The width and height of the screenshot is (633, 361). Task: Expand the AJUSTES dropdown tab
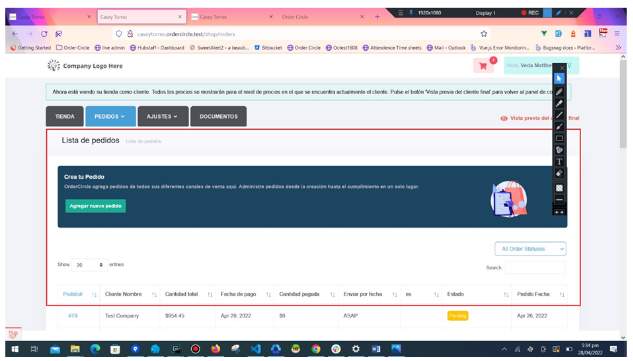point(163,116)
